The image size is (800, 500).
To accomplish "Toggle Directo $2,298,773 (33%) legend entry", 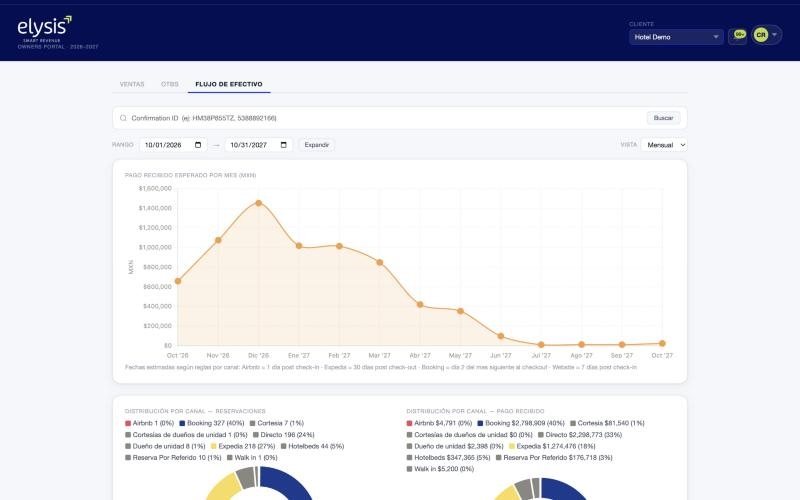I will click(580, 435).
